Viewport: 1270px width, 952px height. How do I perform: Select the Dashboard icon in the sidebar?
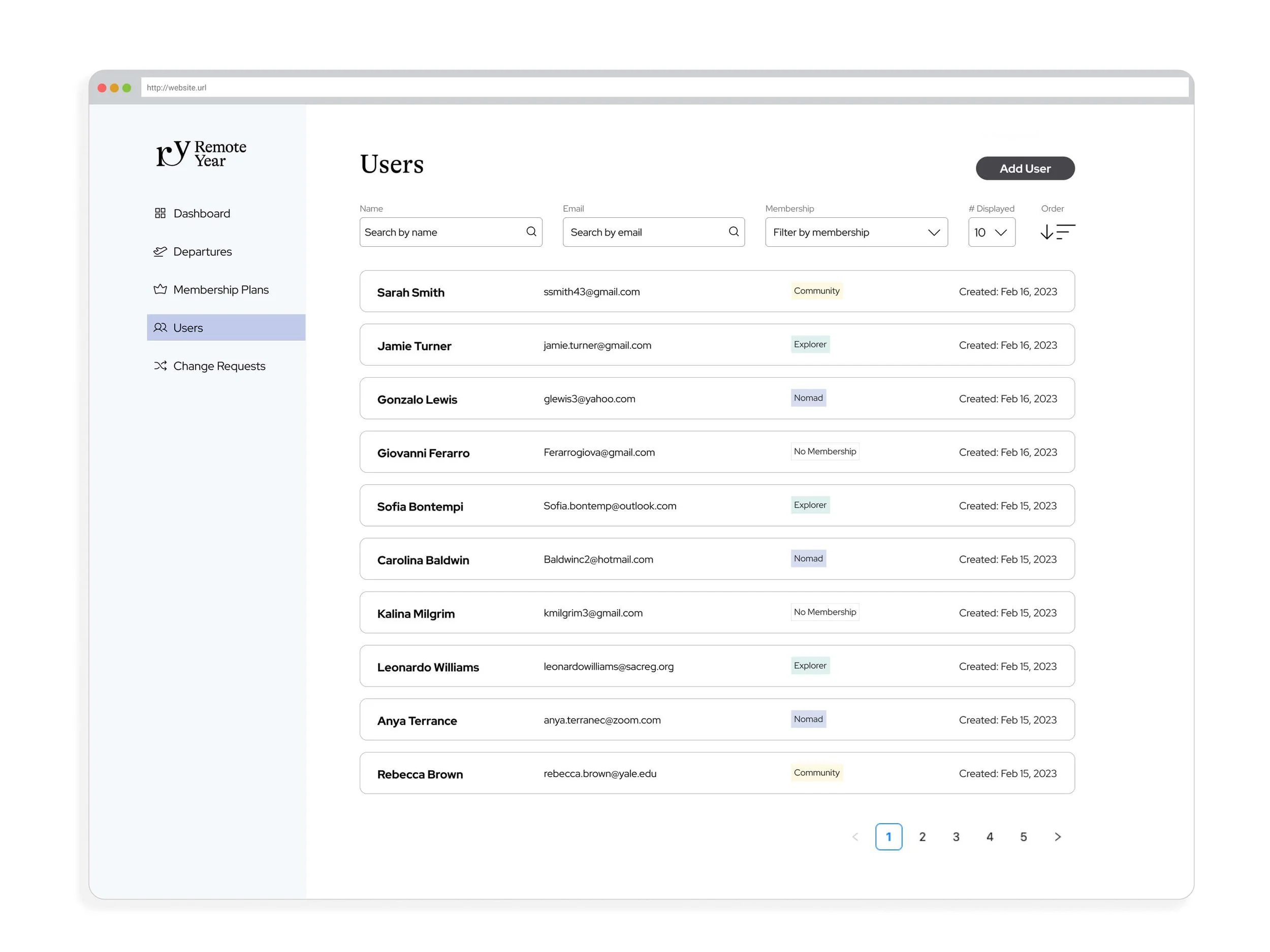(160, 213)
